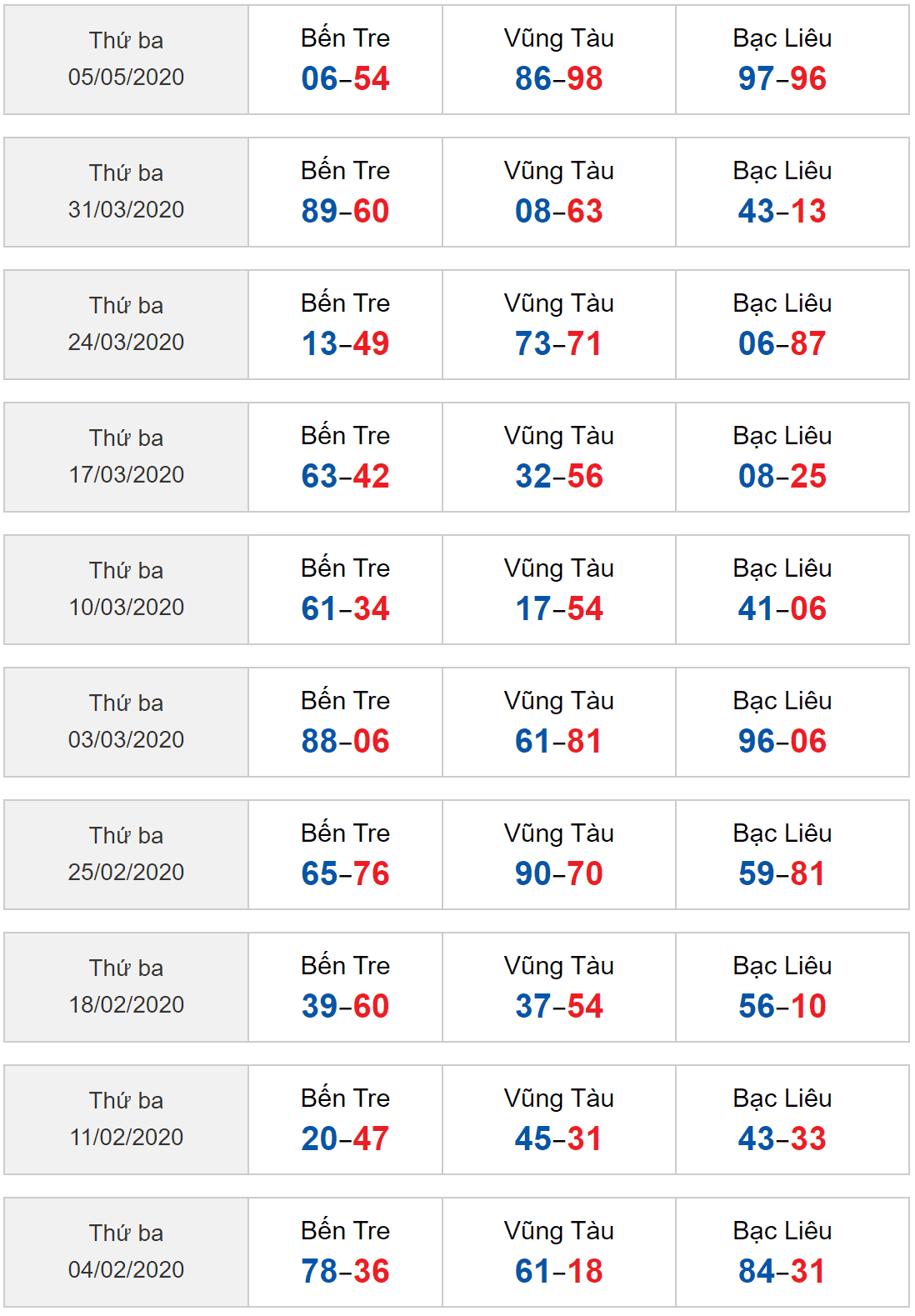Click the 05/05/2020 date cell
The image size is (915, 1316).
point(126,59)
